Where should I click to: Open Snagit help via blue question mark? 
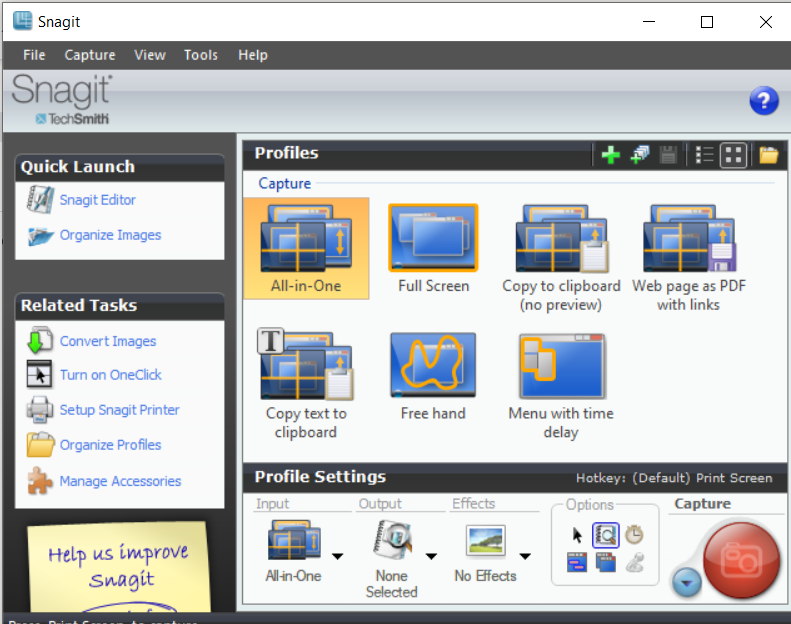(764, 100)
